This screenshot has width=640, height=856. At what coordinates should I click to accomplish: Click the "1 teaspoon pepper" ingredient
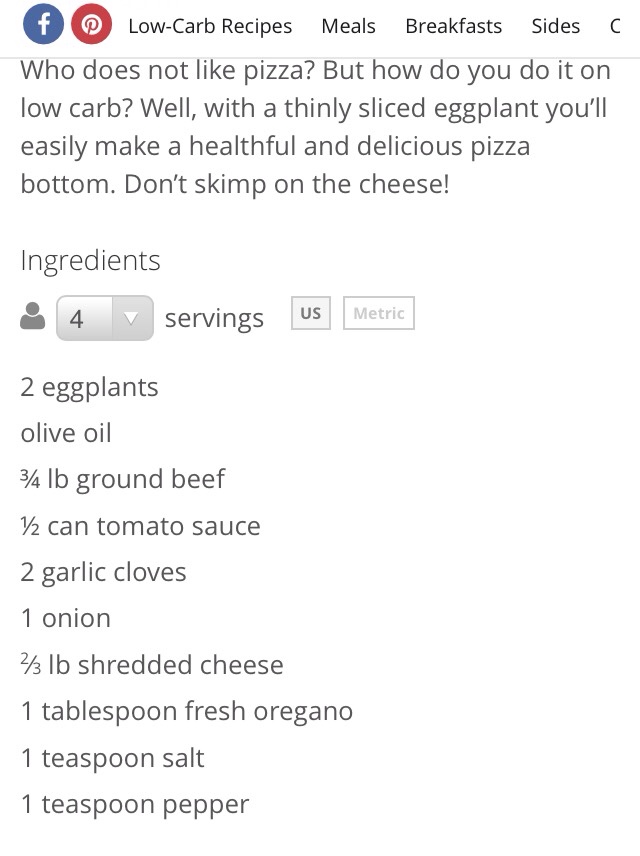[135, 804]
